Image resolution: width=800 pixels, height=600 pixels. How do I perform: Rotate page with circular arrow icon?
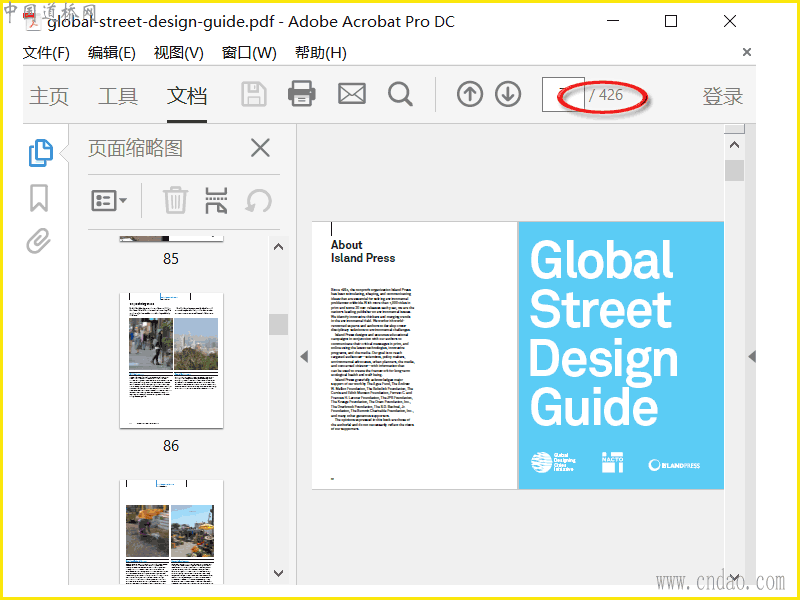click(x=258, y=201)
